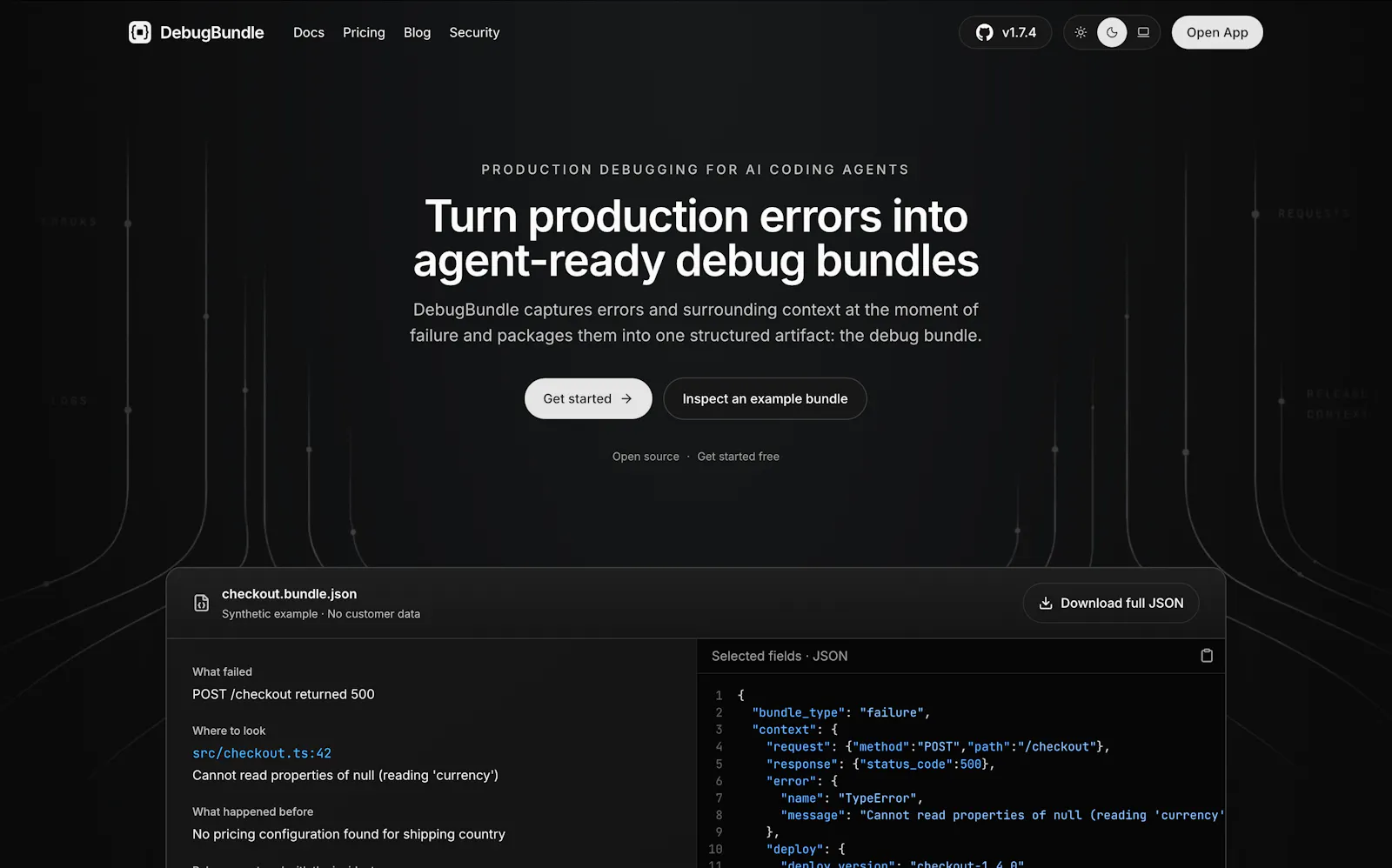Click the "deploy": { JSON line
This screenshot has height=868, width=1392.
806,849
